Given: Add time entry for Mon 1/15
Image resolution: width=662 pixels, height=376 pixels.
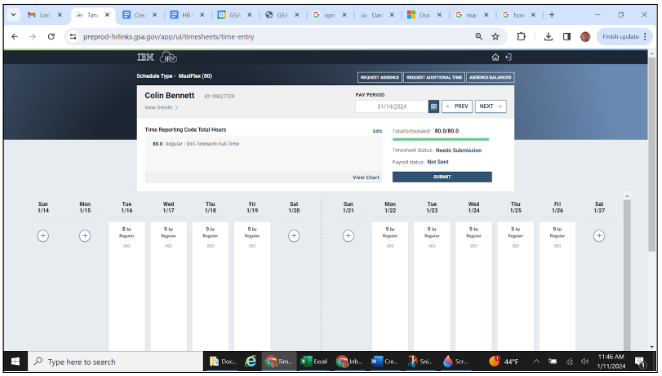Looking at the screenshot, I should click(x=85, y=236).
